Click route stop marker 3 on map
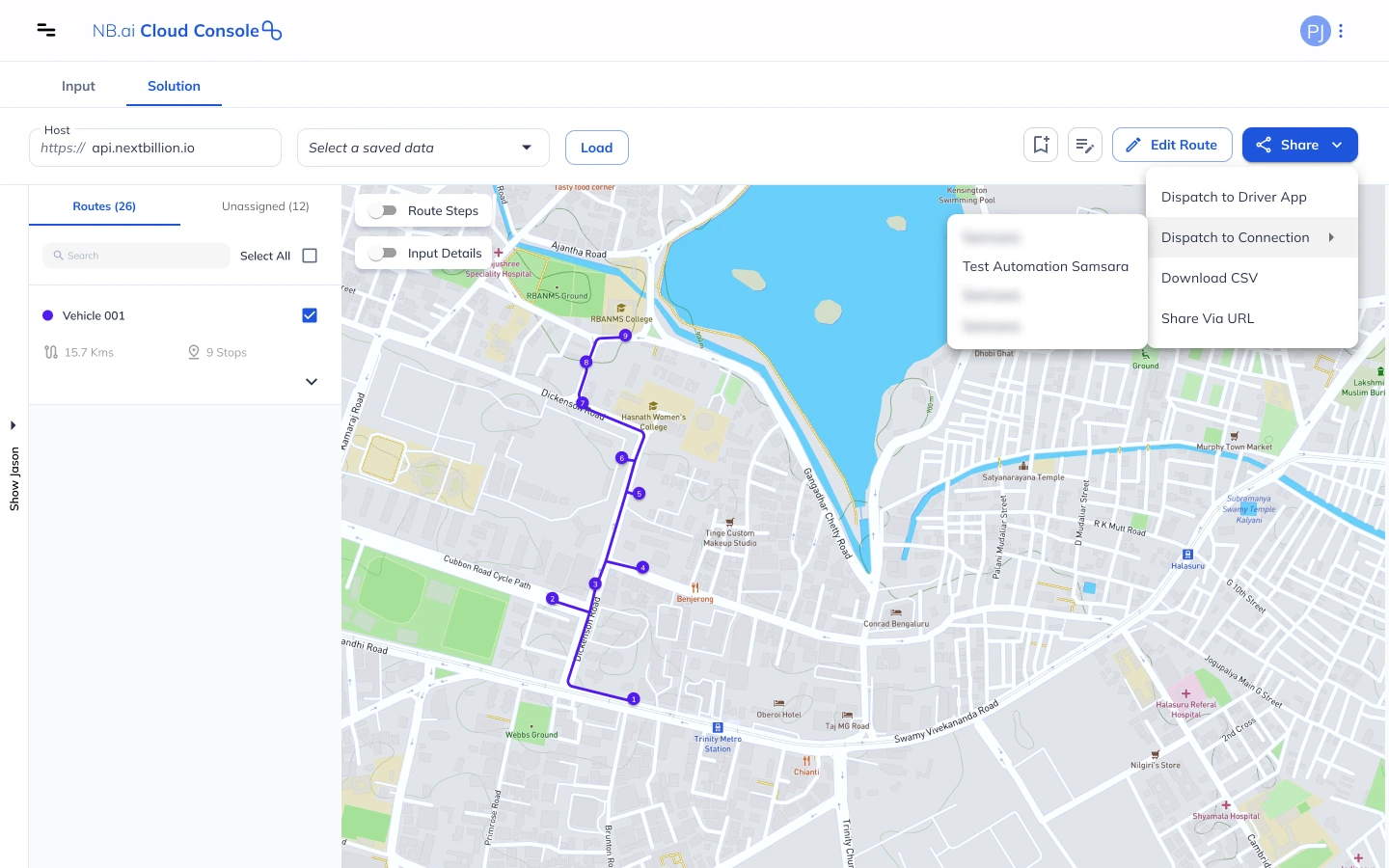This screenshot has height=868, width=1389. pyautogui.click(x=595, y=584)
